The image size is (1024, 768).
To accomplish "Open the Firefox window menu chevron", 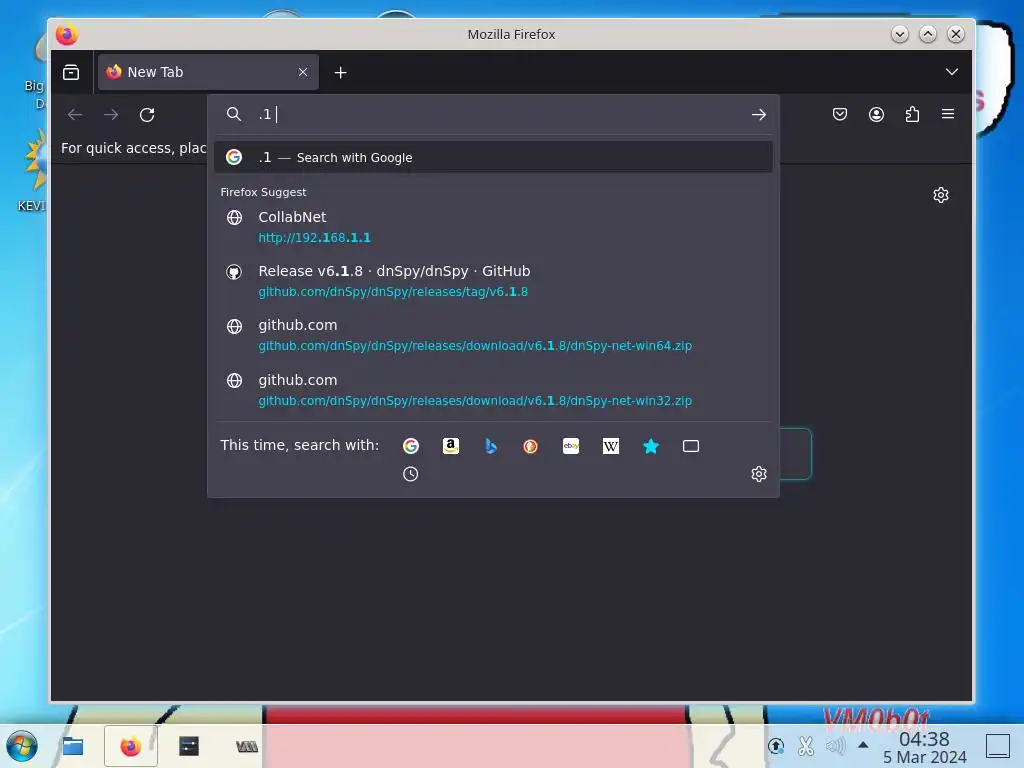I will click(899, 34).
